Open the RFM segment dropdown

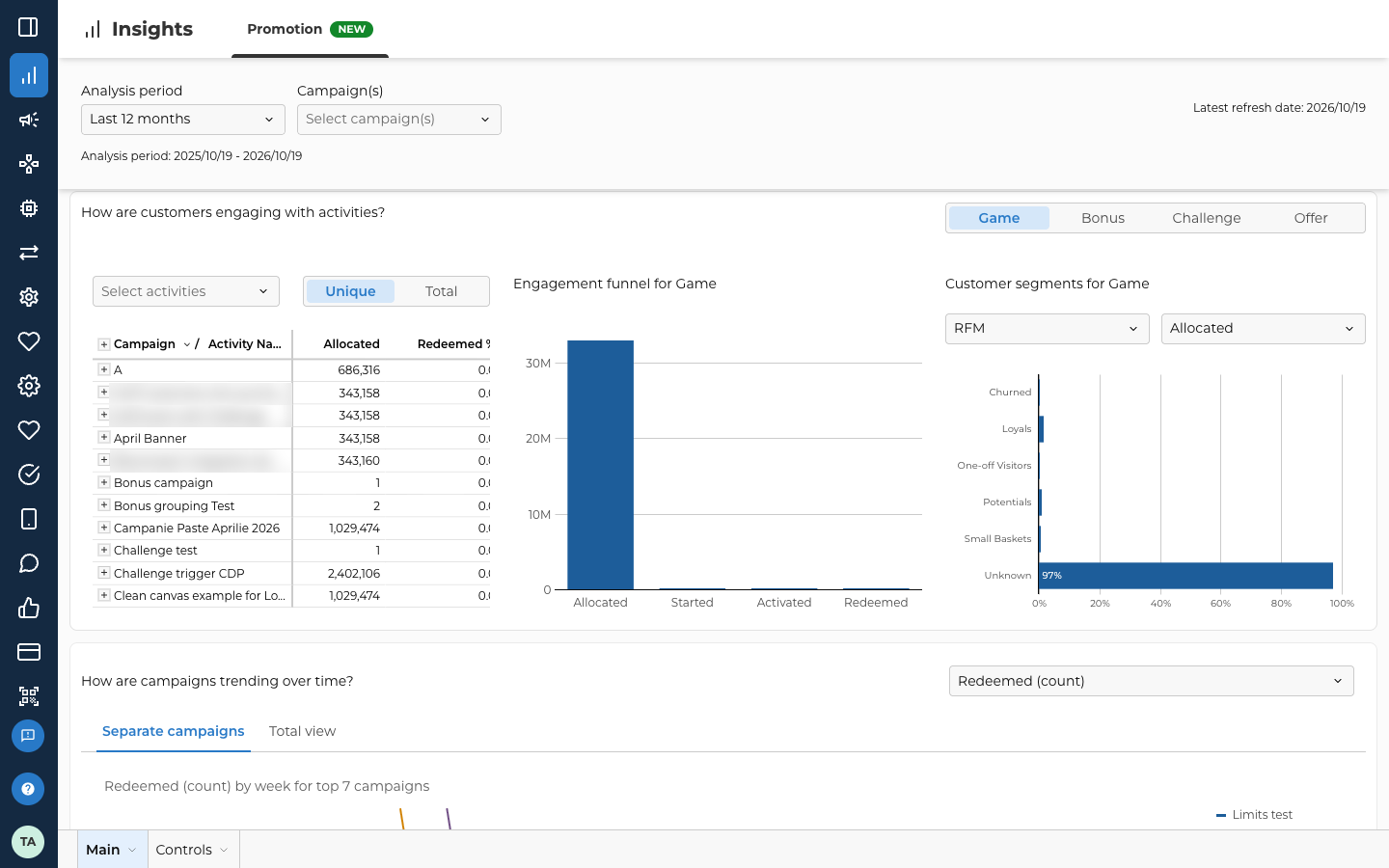(x=1048, y=329)
